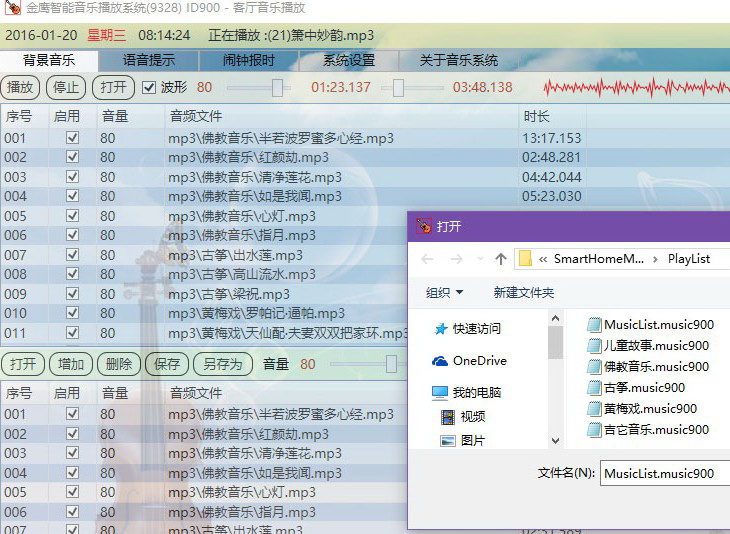
Task: Toggle enable box for upper row 008 高山流水
Action: 72,274
